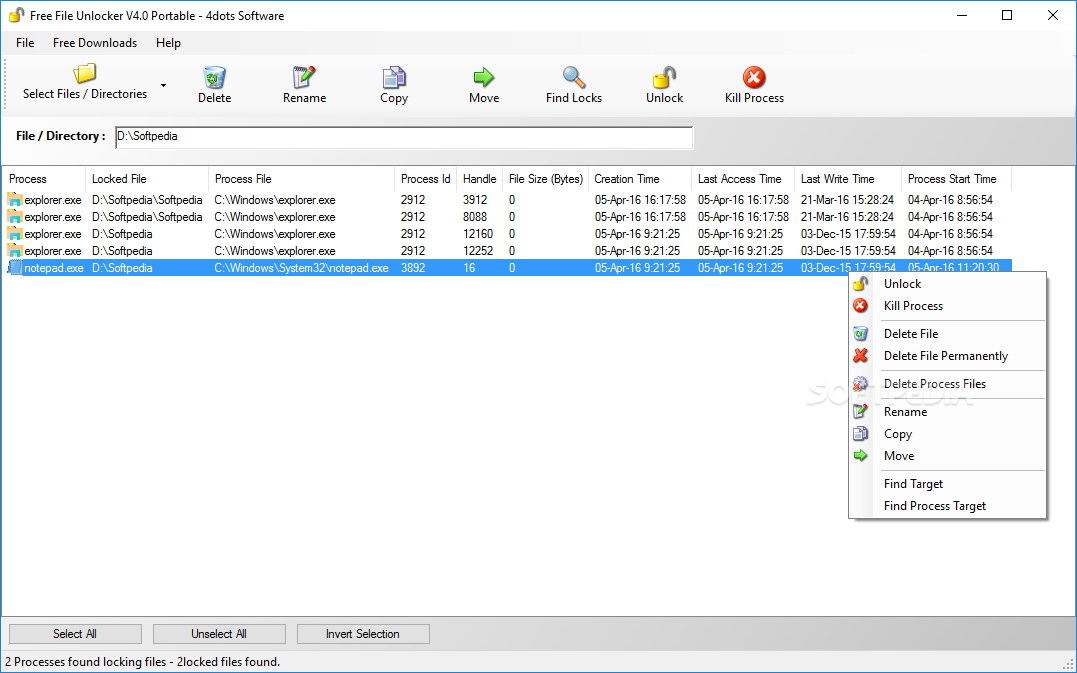The width and height of the screenshot is (1077, 673).
Task: Choose Kill Process in the context menu
Action: (x=947, y=306)
